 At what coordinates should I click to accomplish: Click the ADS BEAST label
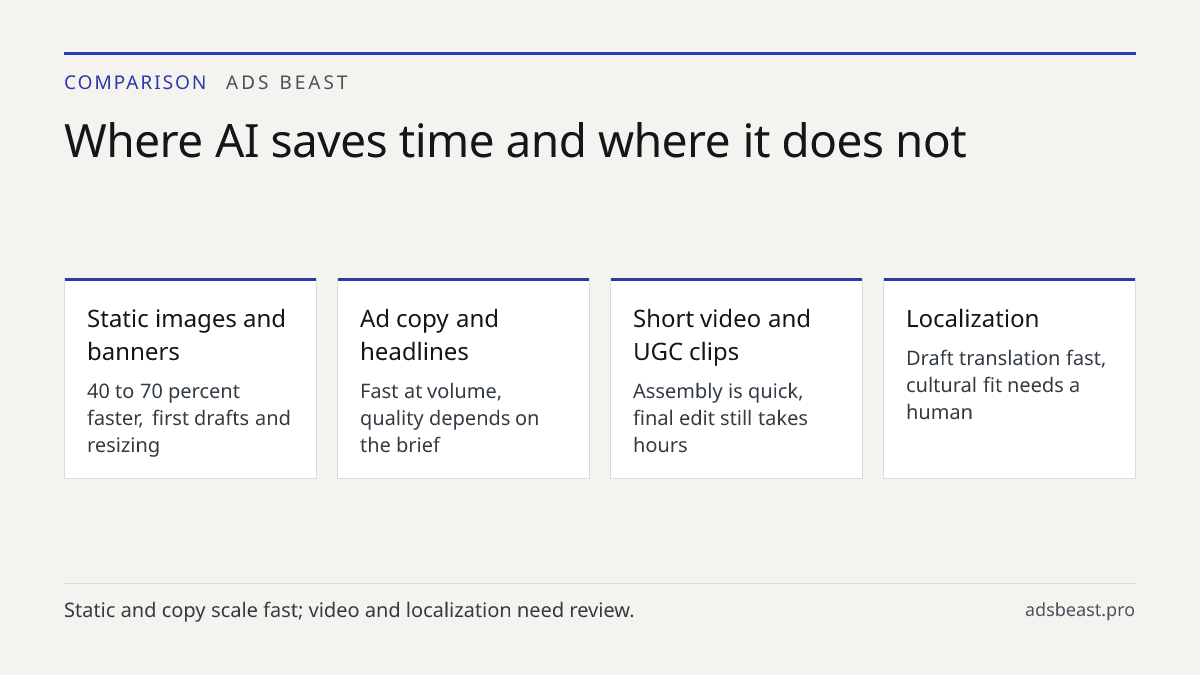[287, 83]
